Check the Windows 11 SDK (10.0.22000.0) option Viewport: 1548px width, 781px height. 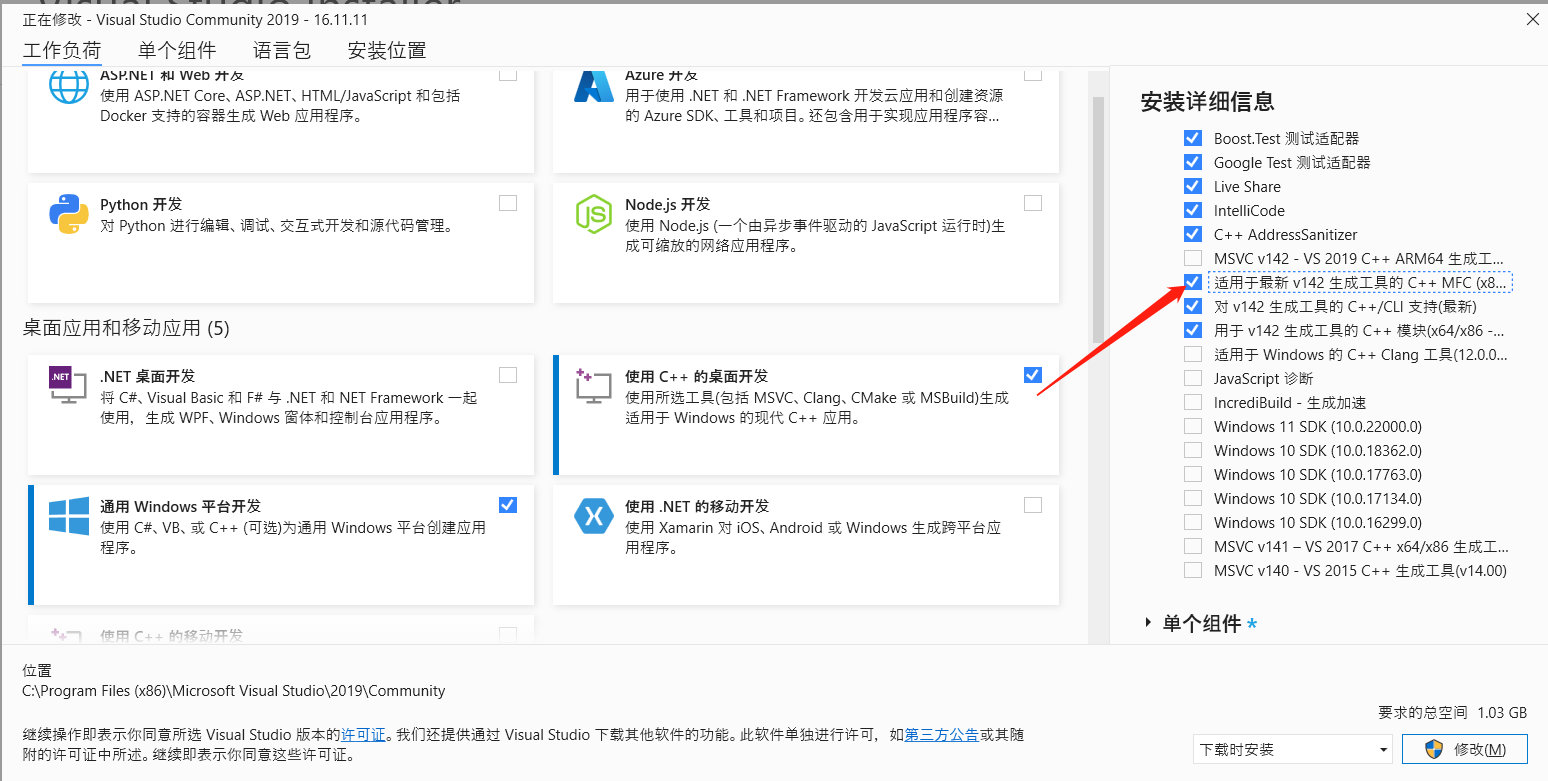(x=1192, y=426)
